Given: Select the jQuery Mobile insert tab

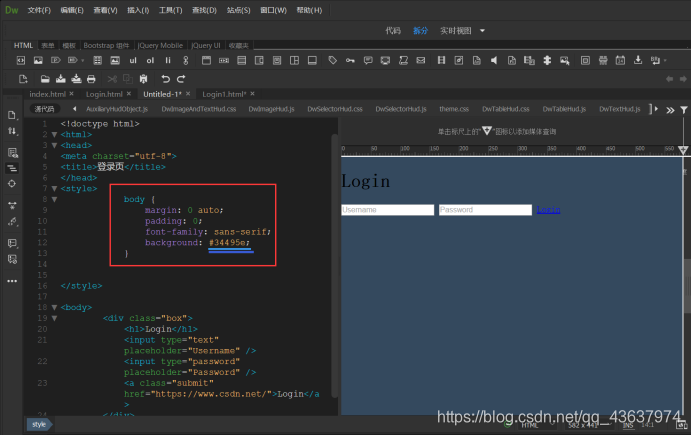Looking at the screenshot, I should click(160, 45).
